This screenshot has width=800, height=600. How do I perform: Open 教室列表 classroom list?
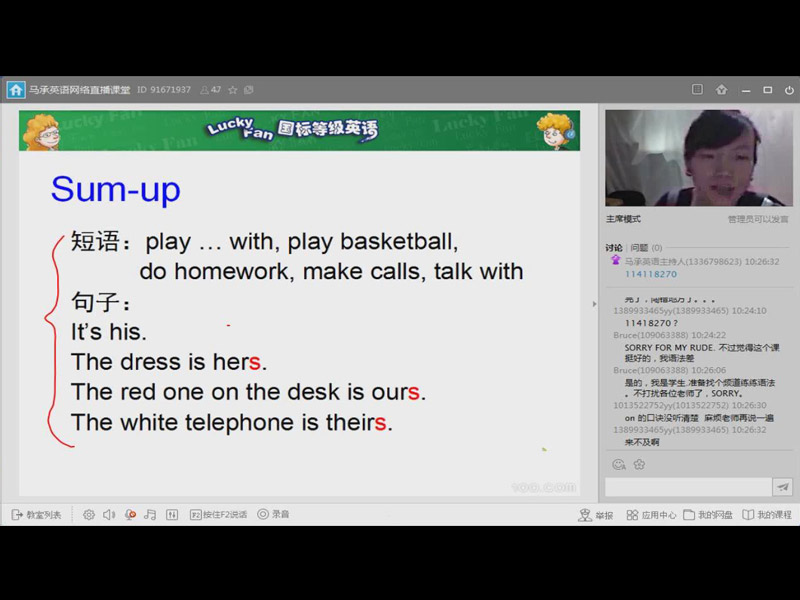36,514
